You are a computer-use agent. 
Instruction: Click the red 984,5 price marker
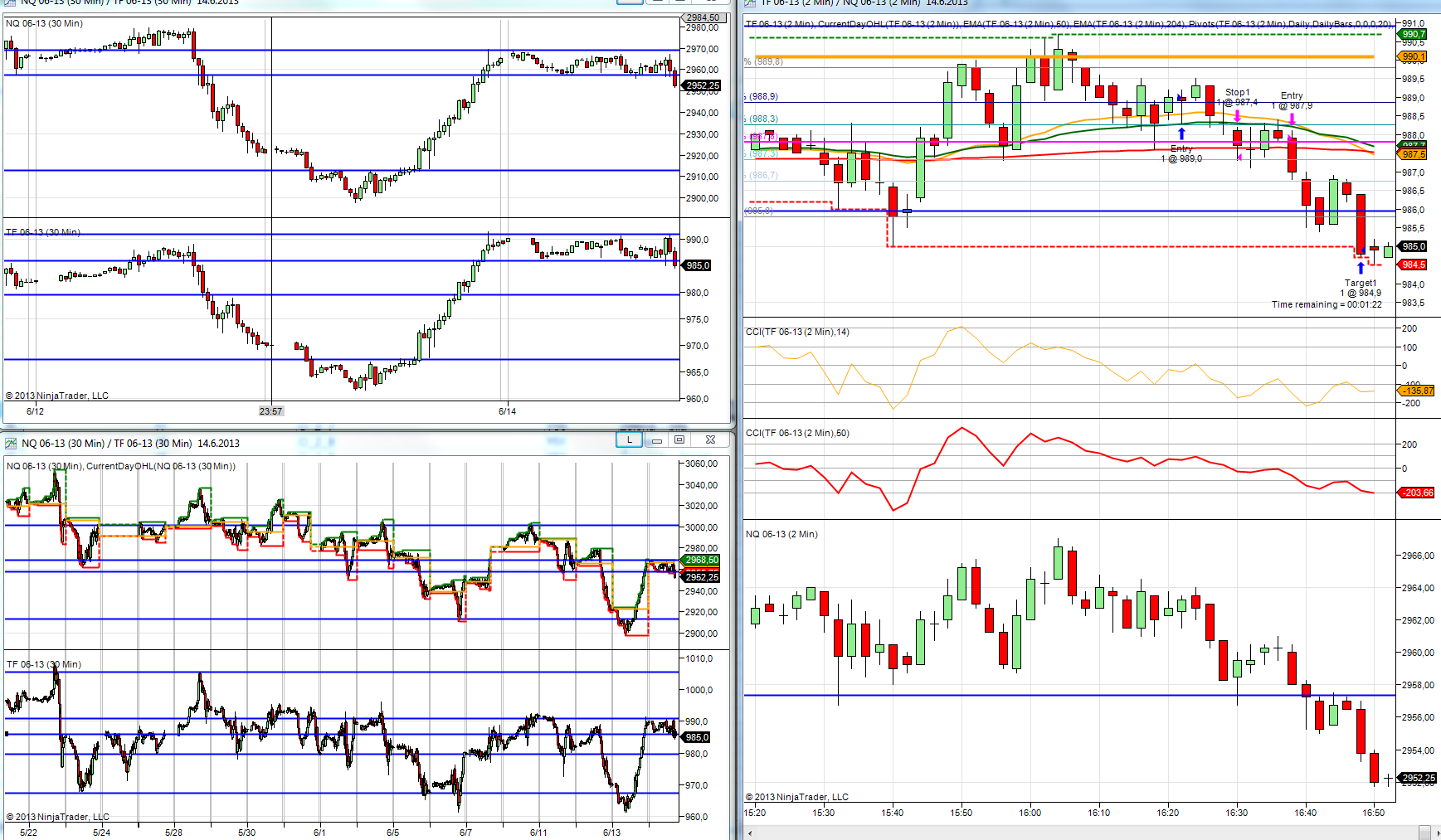[1414, 265]
